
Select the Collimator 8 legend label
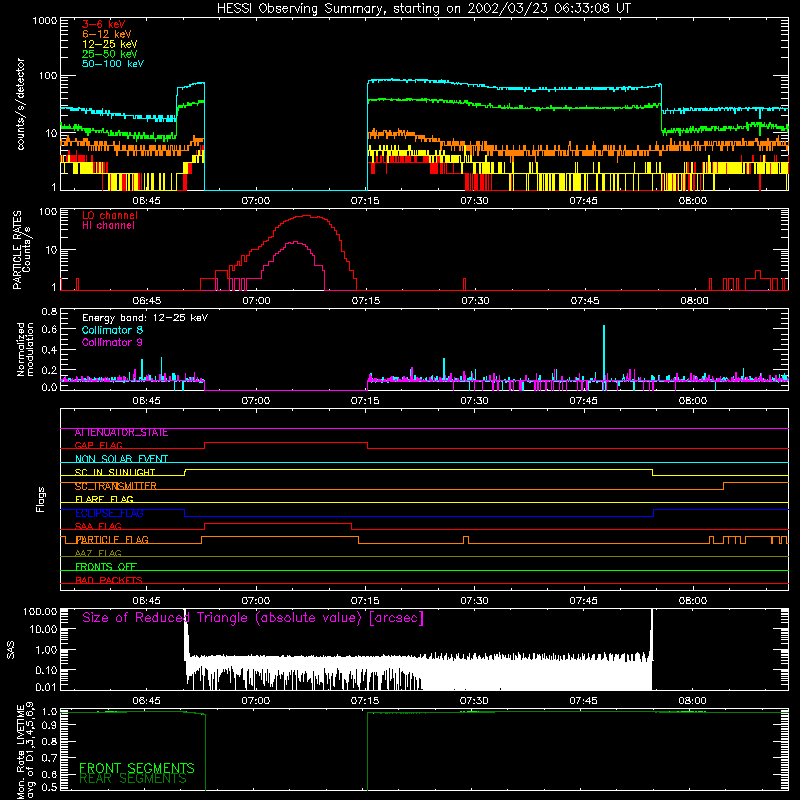tap(112, 330)
